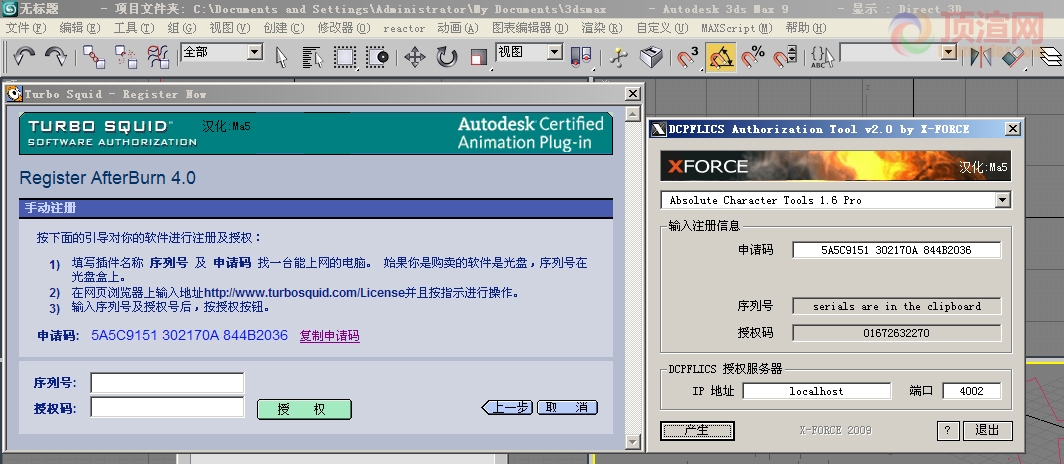Click the Undo arrow in main toolbar
Image resolution: width=1064 pixels, height=464 pixels.
24,56
